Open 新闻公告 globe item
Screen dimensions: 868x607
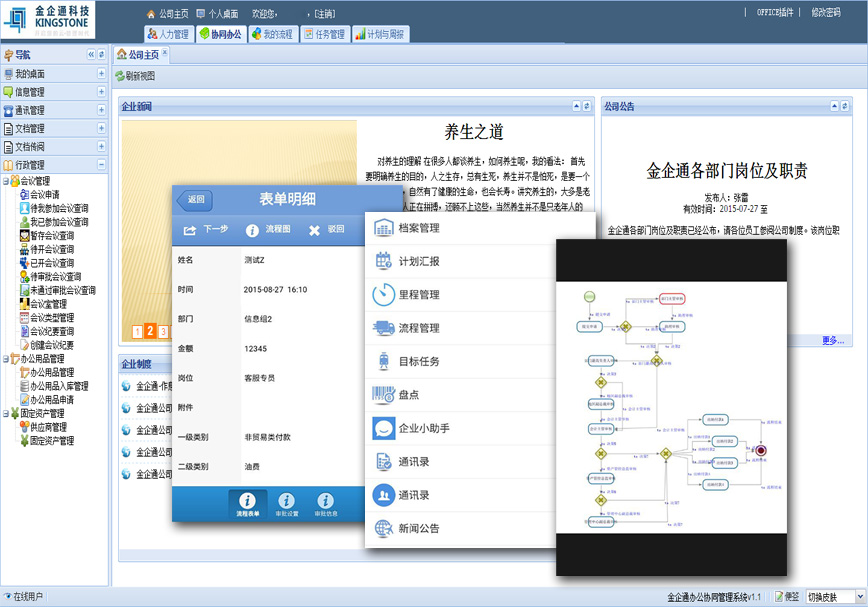coord(383,528)
